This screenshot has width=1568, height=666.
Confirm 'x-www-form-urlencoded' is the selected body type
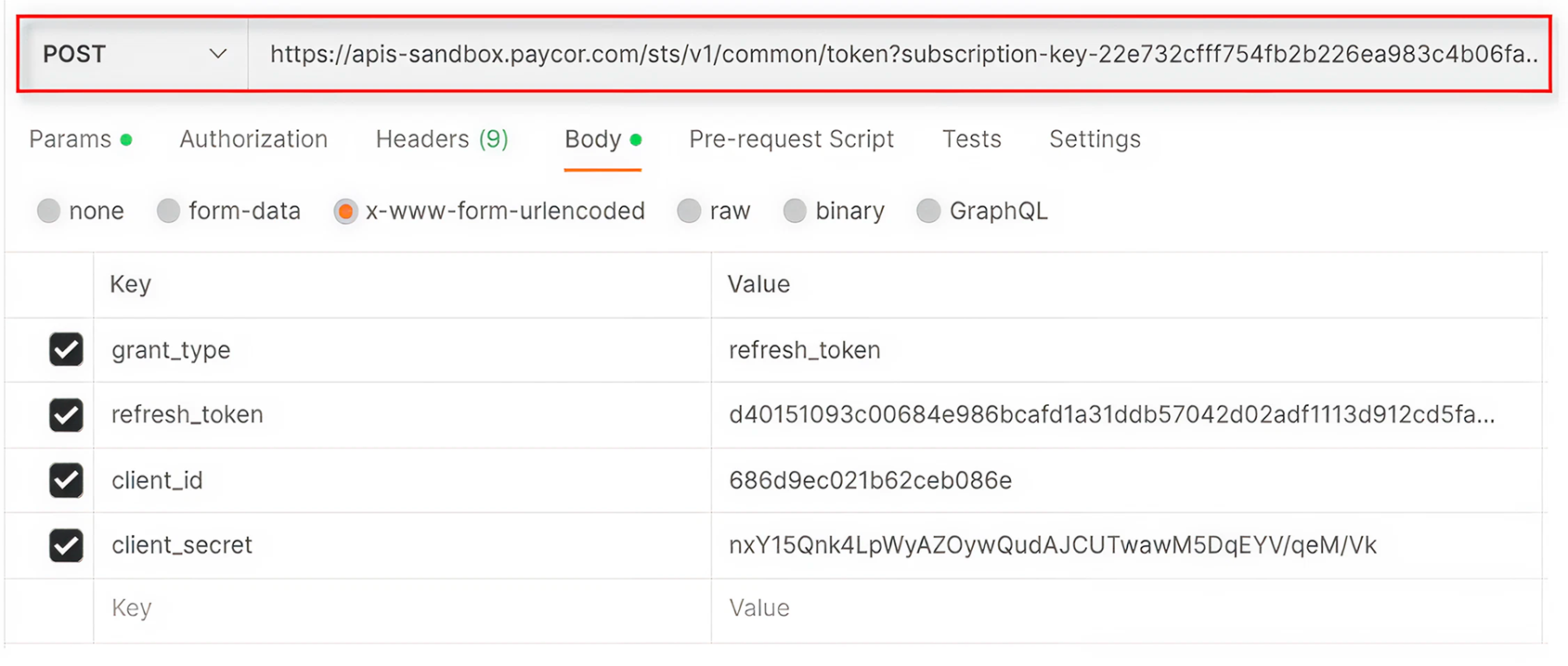345,211
